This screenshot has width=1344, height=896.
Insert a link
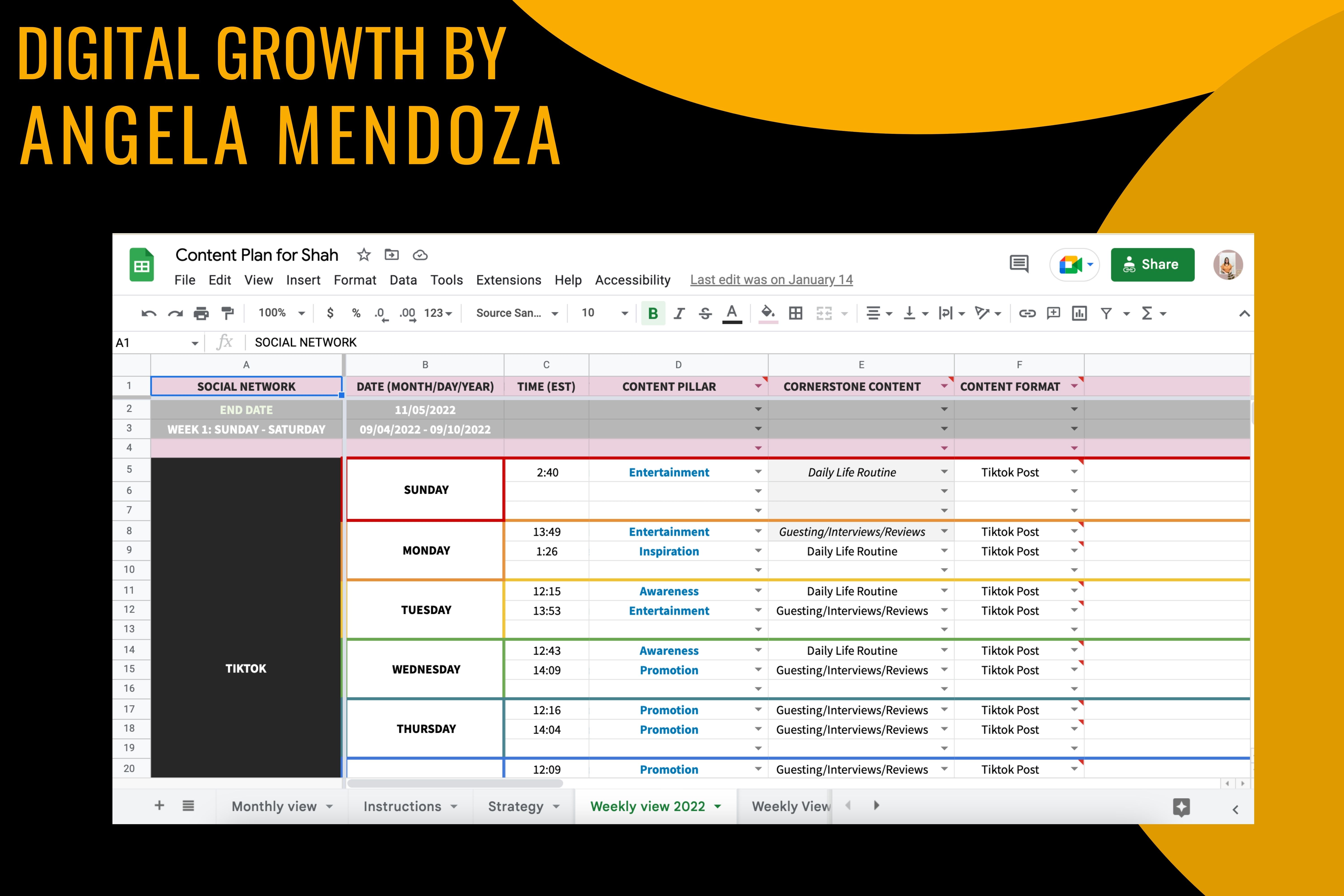tap(1027, 313)
